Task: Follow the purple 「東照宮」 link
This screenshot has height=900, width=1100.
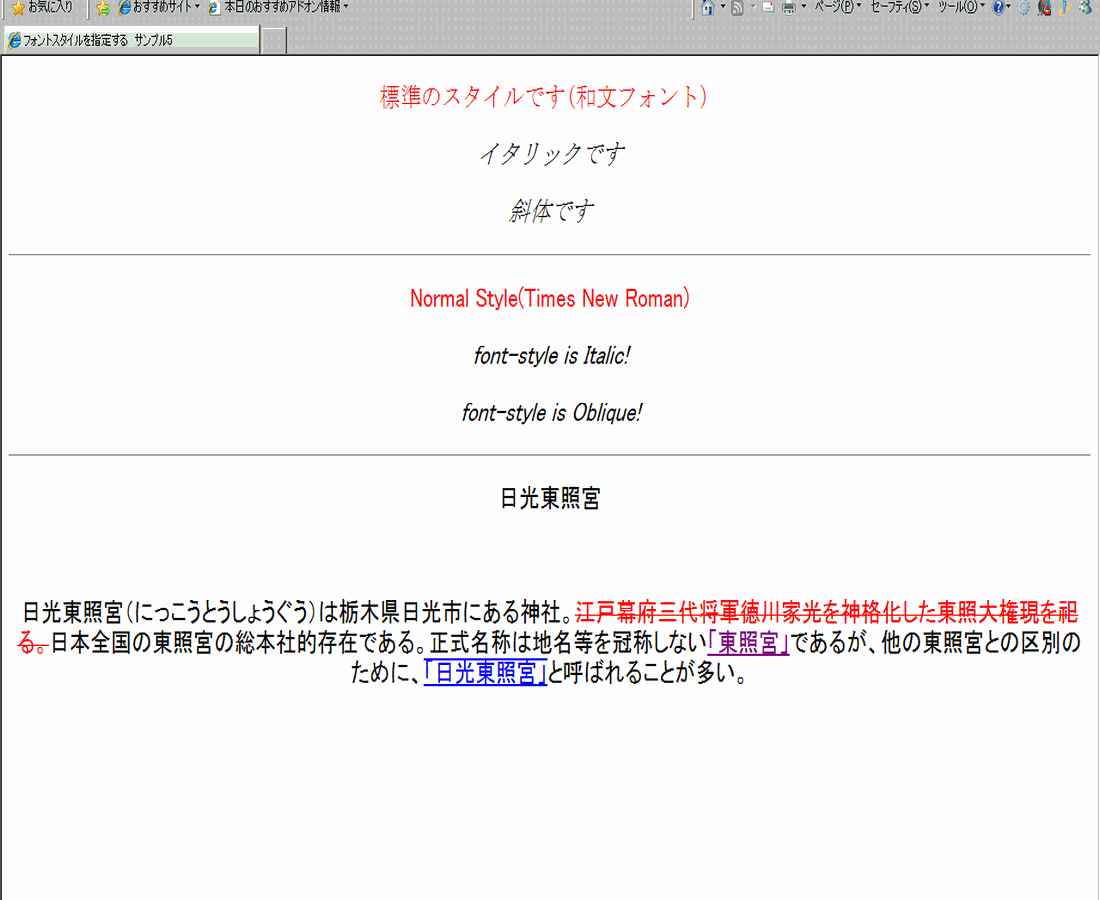Action: 748,643
